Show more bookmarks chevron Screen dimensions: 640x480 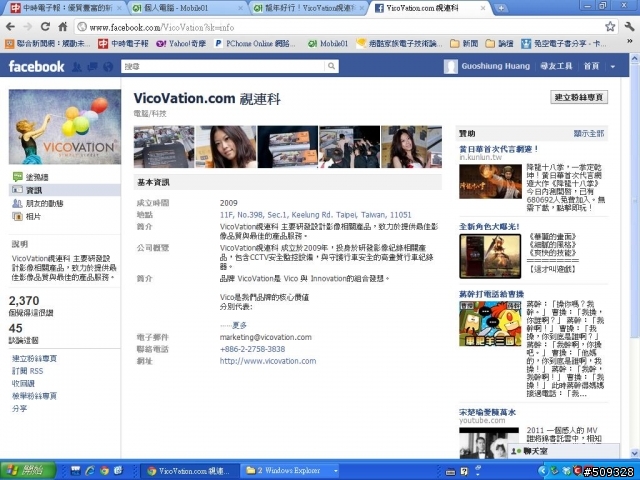630,42
